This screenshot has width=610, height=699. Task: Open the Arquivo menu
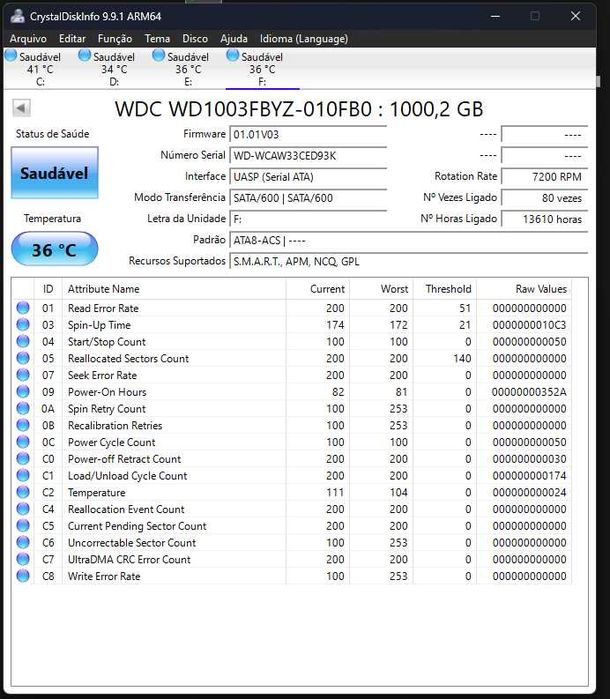(28, 39)
